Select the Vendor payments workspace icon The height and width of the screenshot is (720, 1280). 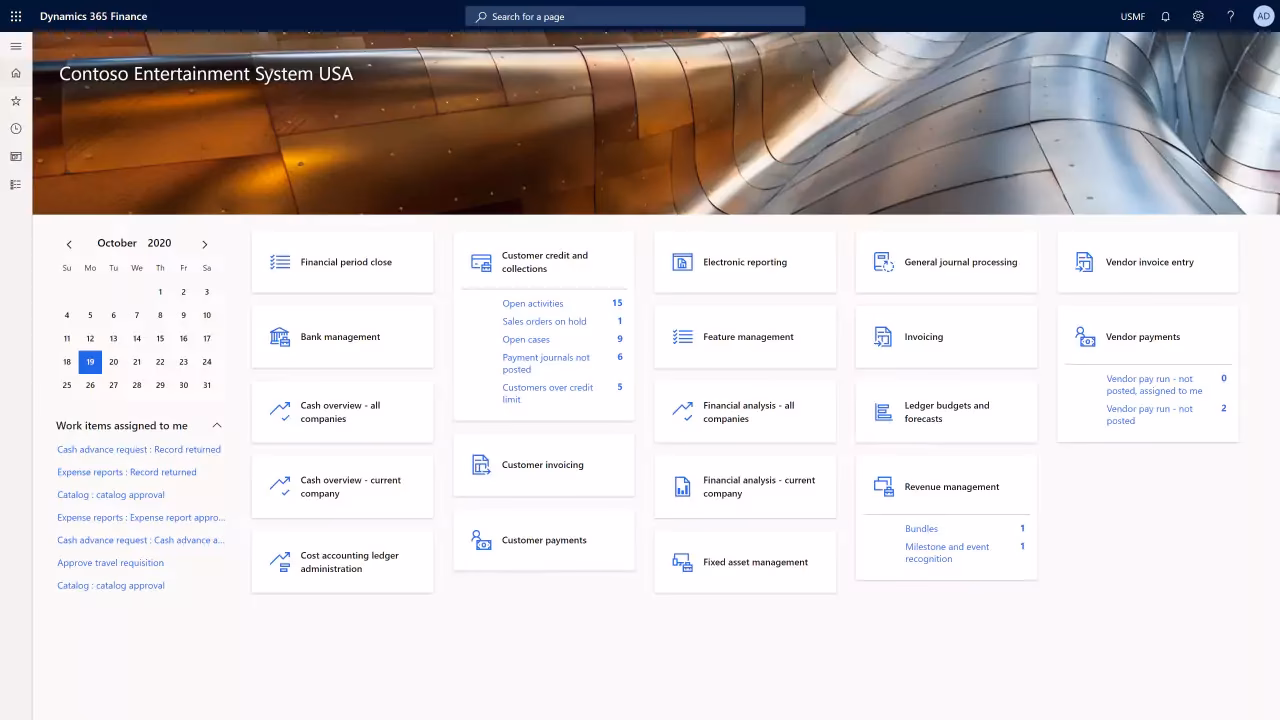click(1085, 336)
